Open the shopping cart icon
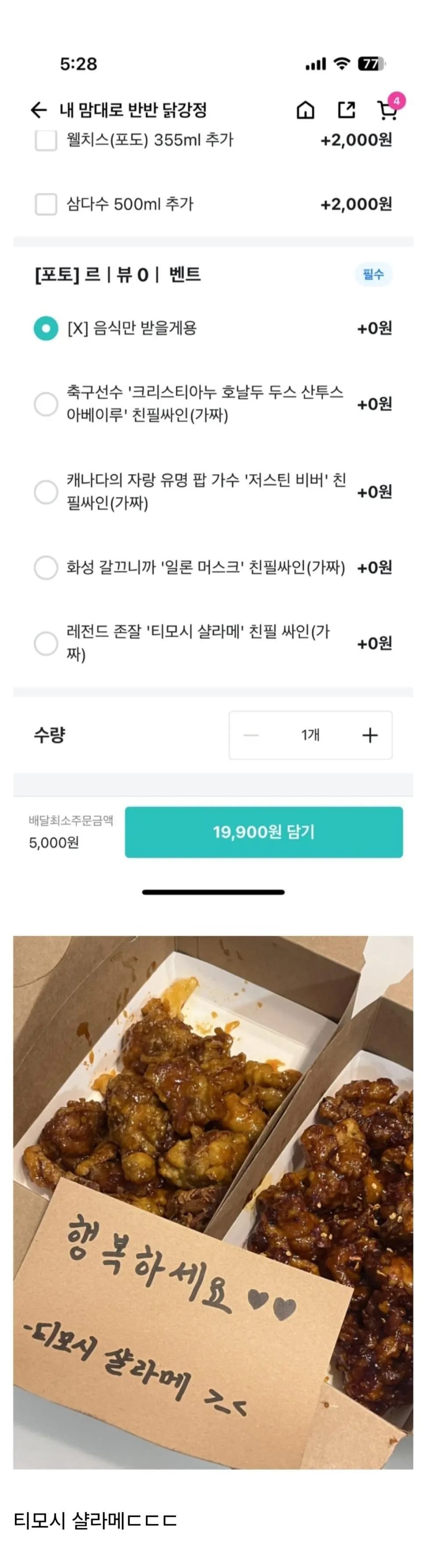The height and width of the screenshot is (1568, 424). coord(386,111)
